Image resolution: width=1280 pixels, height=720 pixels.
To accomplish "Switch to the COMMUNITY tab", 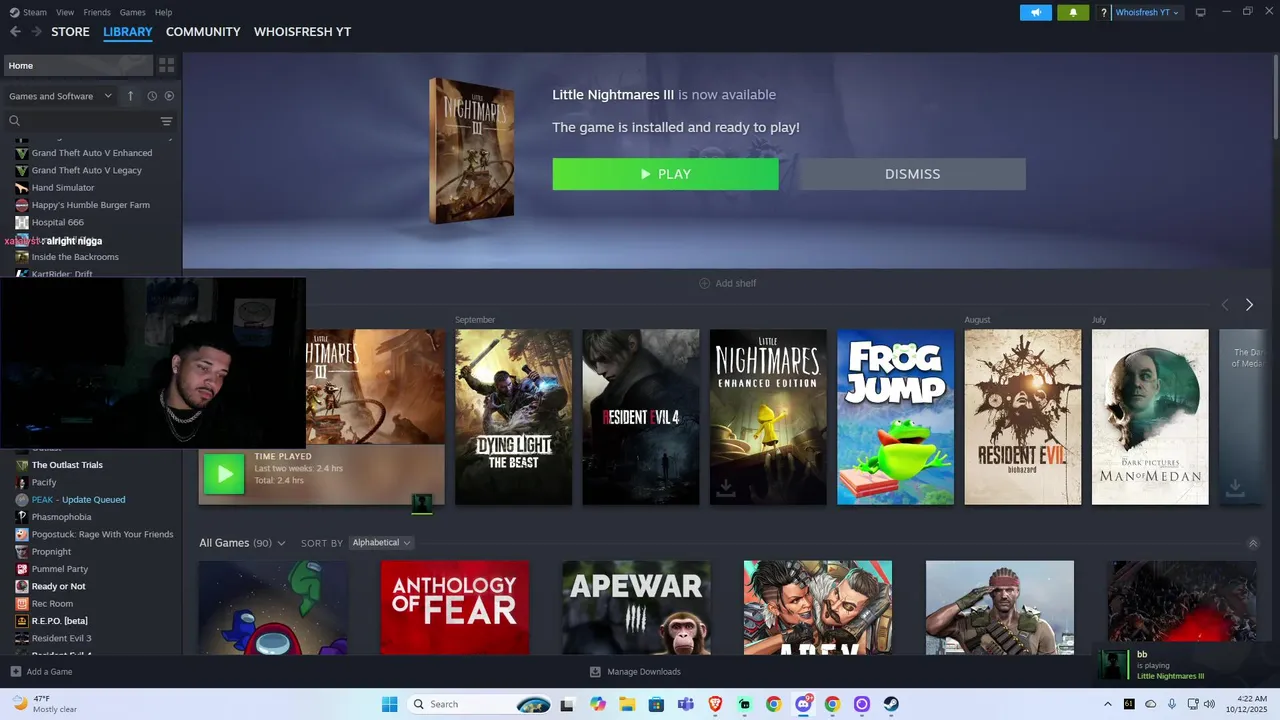I will point(203,32).
